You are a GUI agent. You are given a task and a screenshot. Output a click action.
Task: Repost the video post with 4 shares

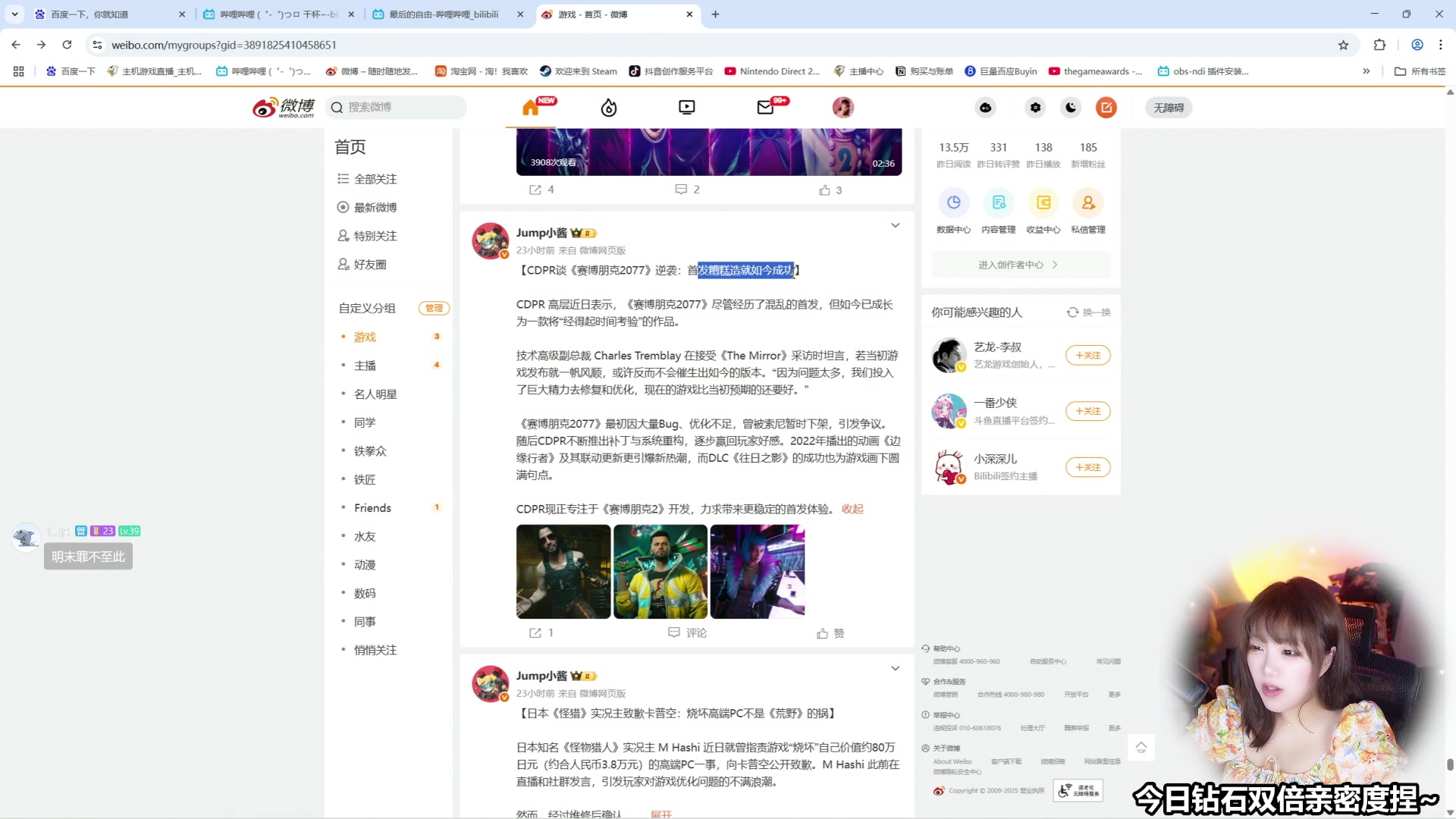pos(541,190)
